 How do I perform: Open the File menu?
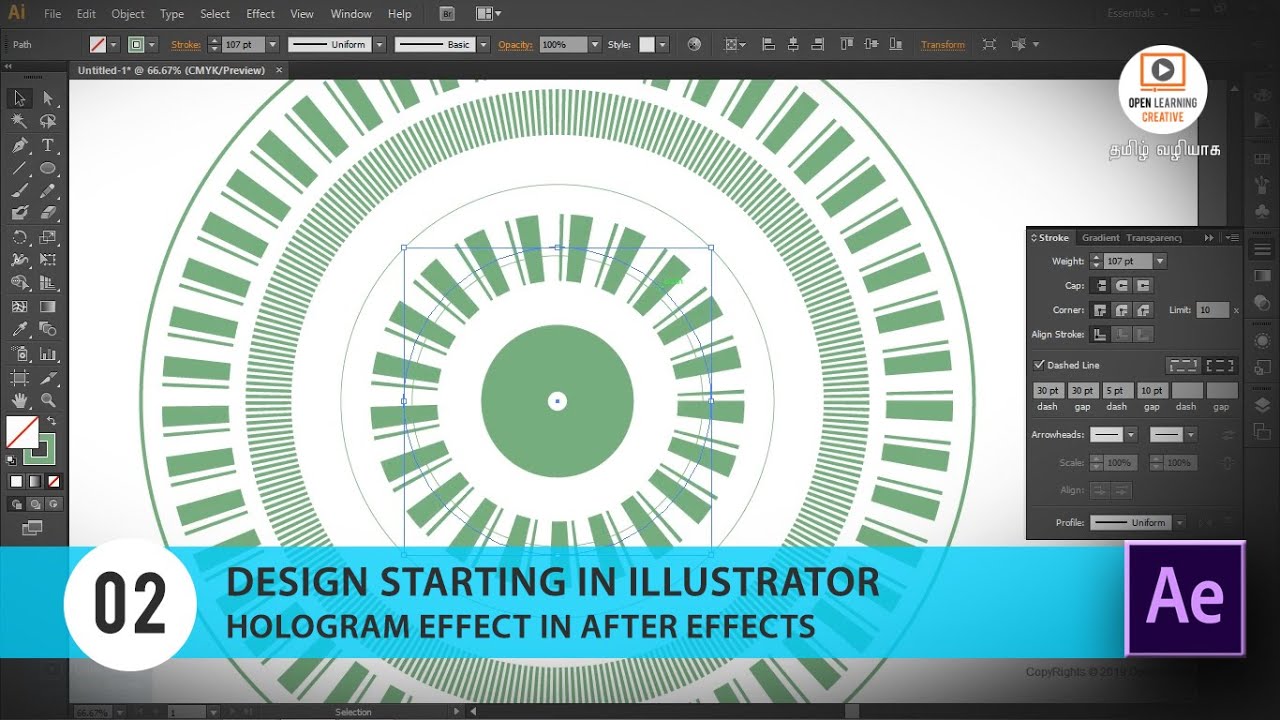pos(53,14)
